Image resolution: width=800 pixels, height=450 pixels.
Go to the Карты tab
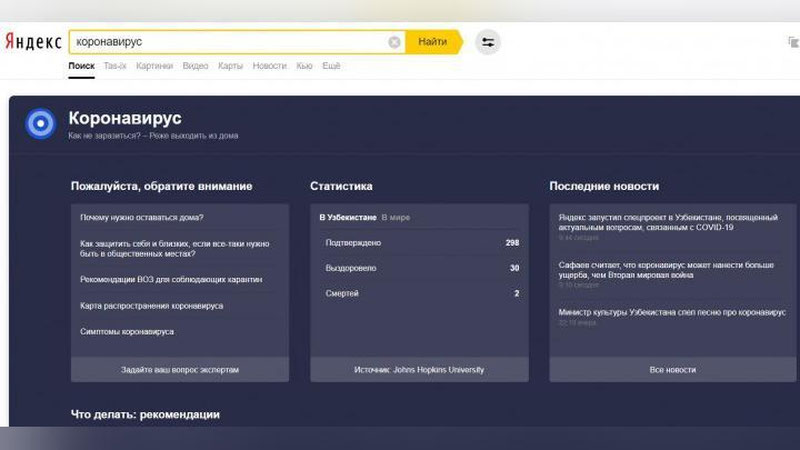(230, 66)
